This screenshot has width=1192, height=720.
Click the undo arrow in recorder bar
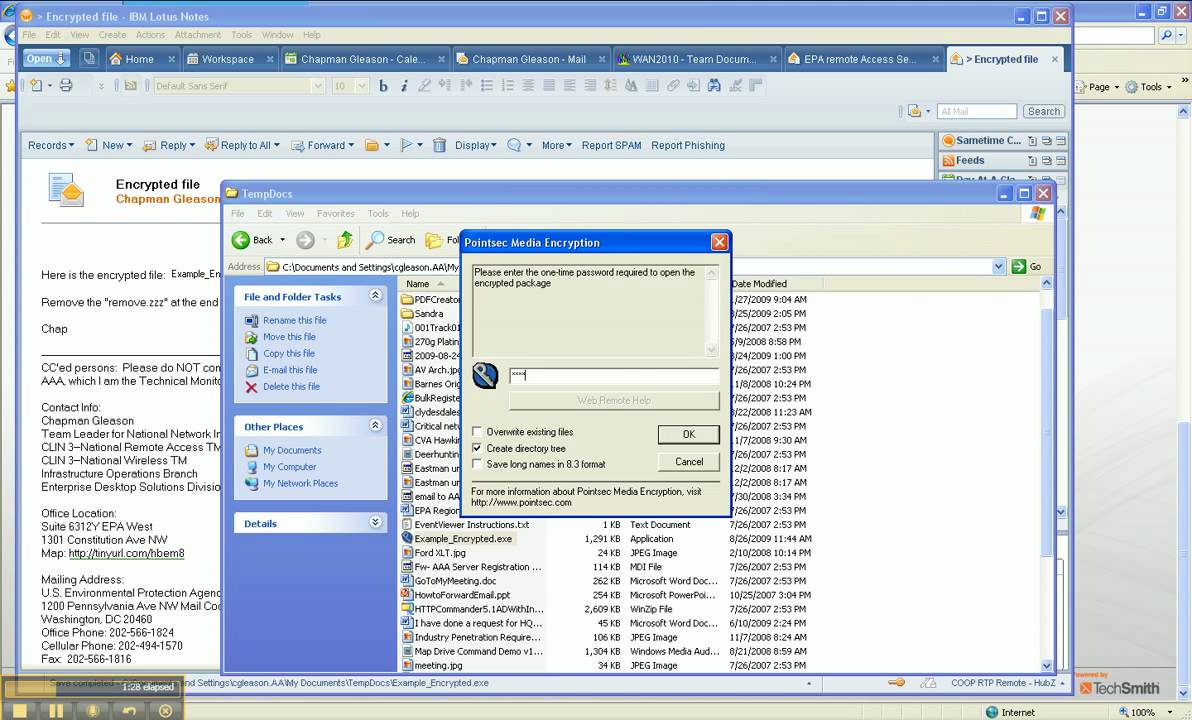(x=129, y=711)
